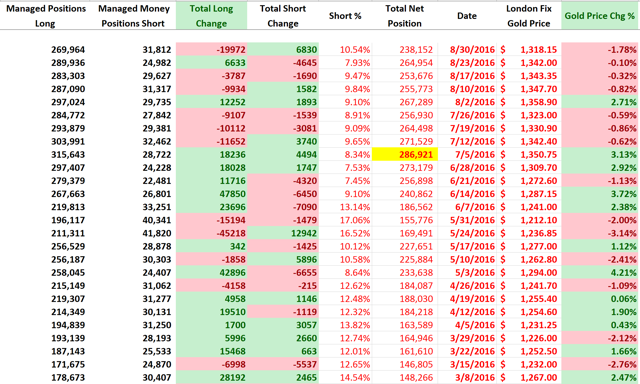Select the London Fix Gold Price header

point(529,16)
